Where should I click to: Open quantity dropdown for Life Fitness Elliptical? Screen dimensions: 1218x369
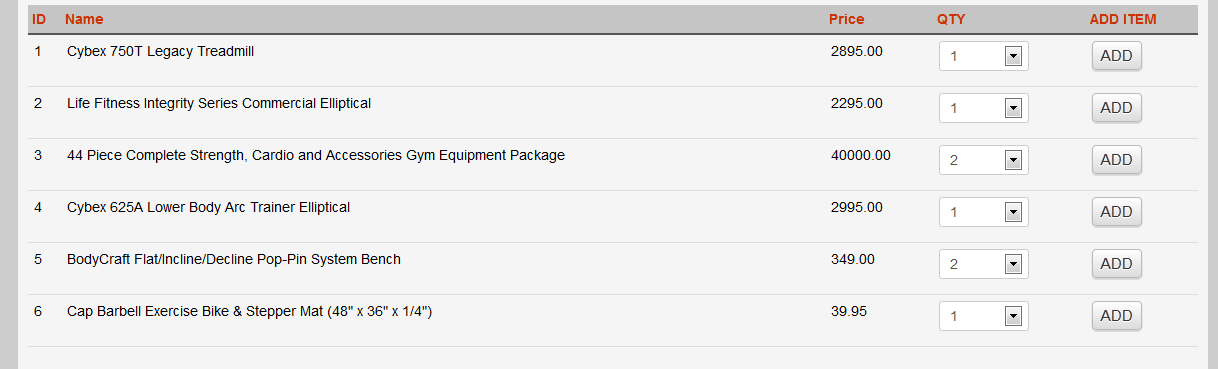984,108
